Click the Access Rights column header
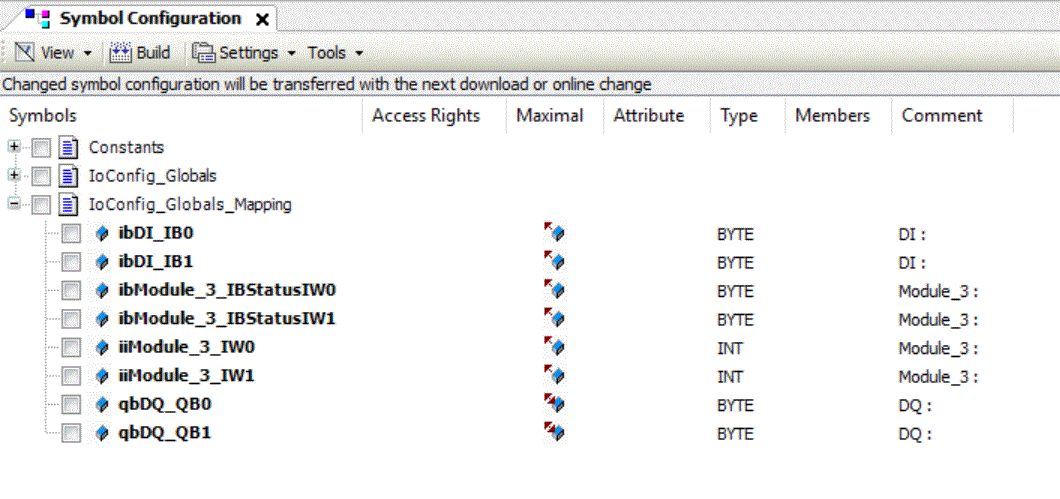The width and height of the screenshot is (1060, 499). point(426,116)
